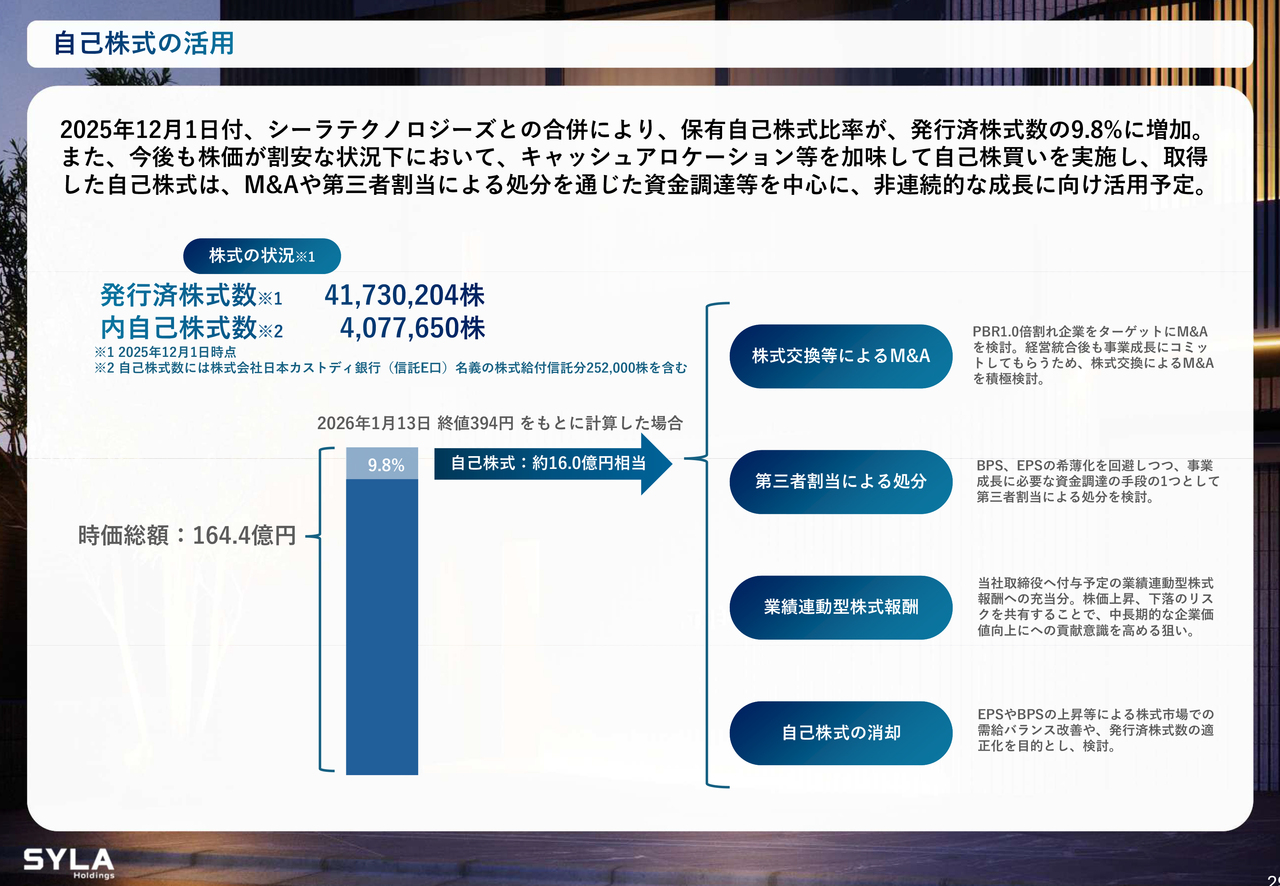Click the 2026年1月13日 終値394円 caption
Viewport: 1280px width, 886px height.
499,423
